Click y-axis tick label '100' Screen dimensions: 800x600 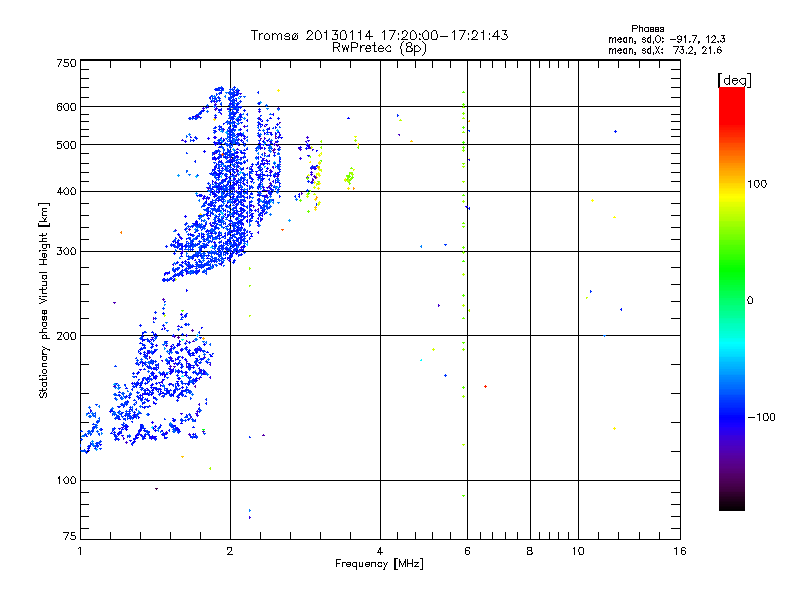pyautogui.click(x=66, y=481)
